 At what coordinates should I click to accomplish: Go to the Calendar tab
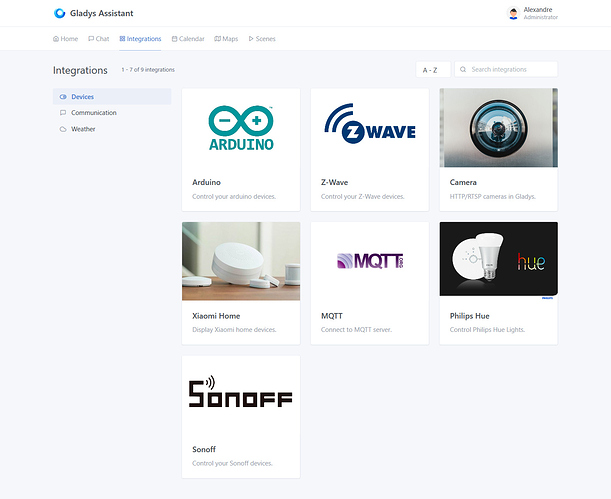click(x=188, y=39)
